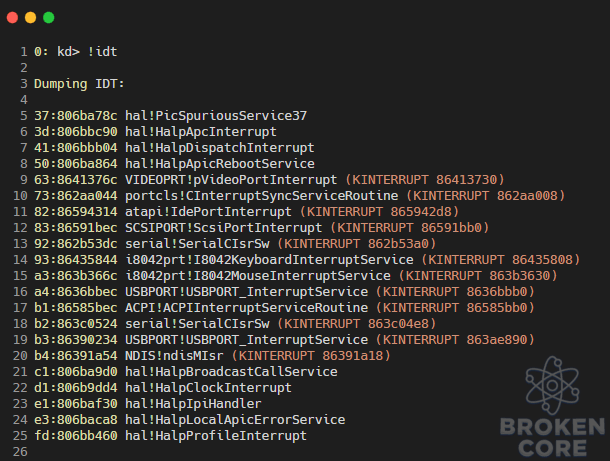
Task: Click address '3d:806bbc90'
Action: [75, 132]
